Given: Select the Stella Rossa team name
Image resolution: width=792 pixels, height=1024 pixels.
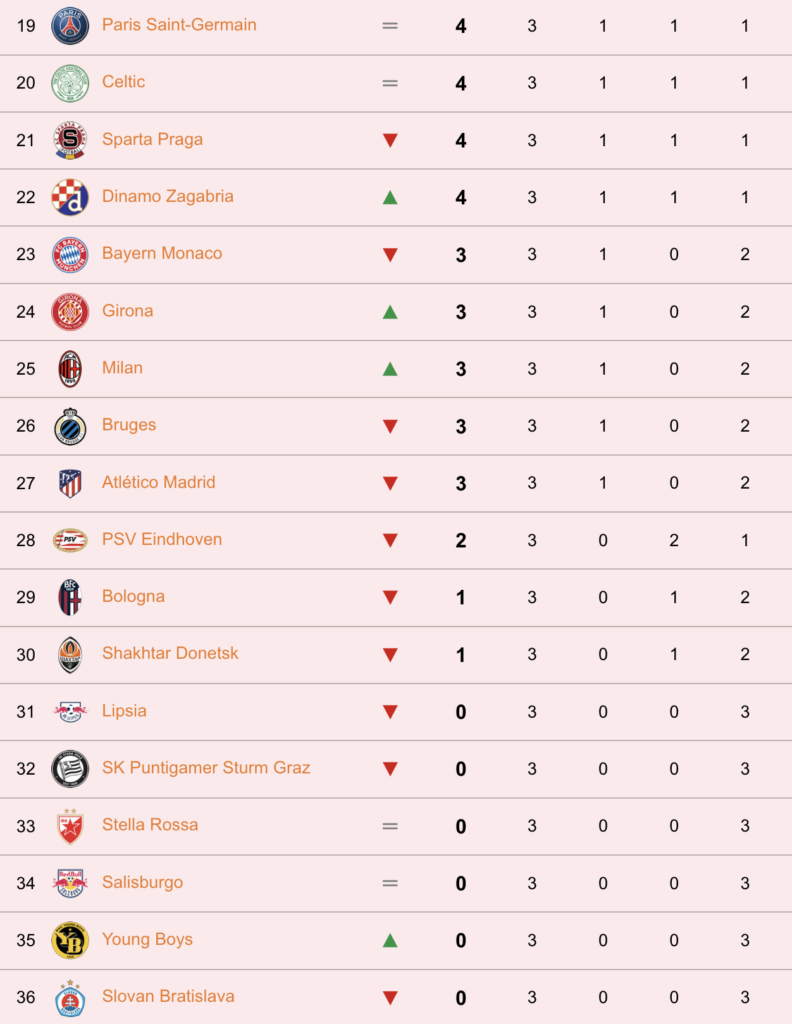Looking at the screenshot, I should pos(150,825).
